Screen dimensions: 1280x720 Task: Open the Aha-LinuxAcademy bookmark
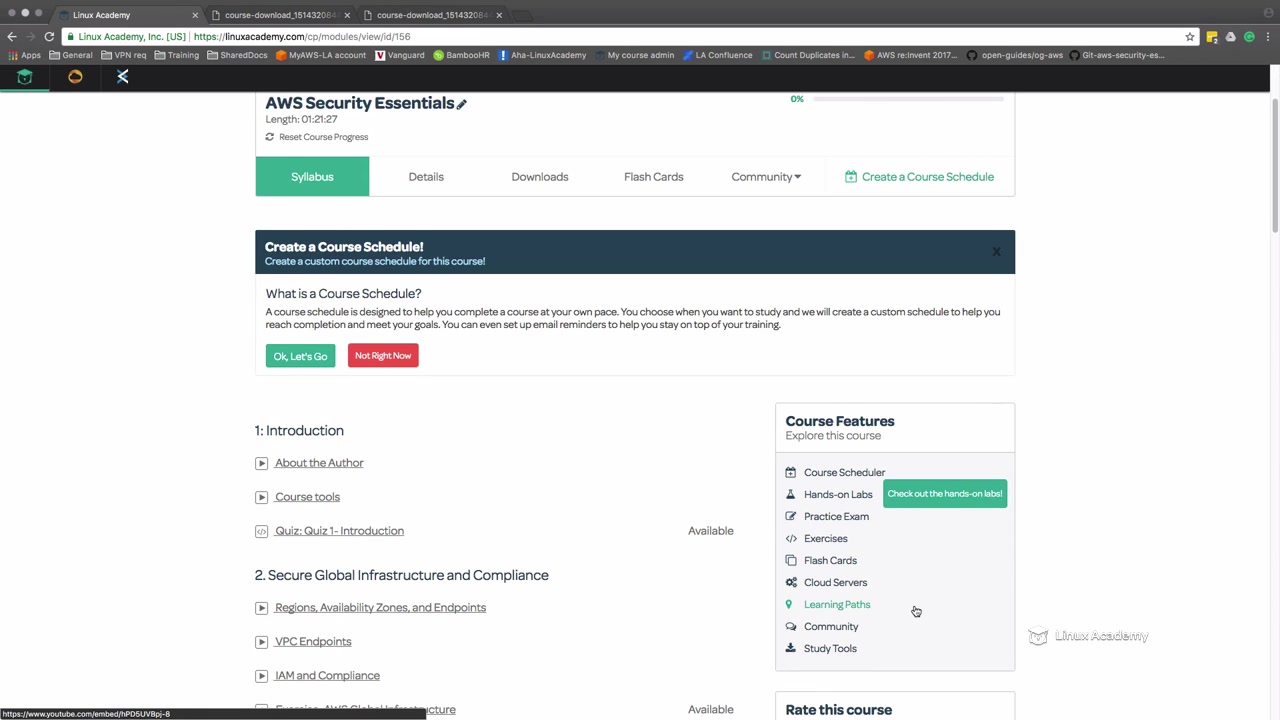pos(542,55)
